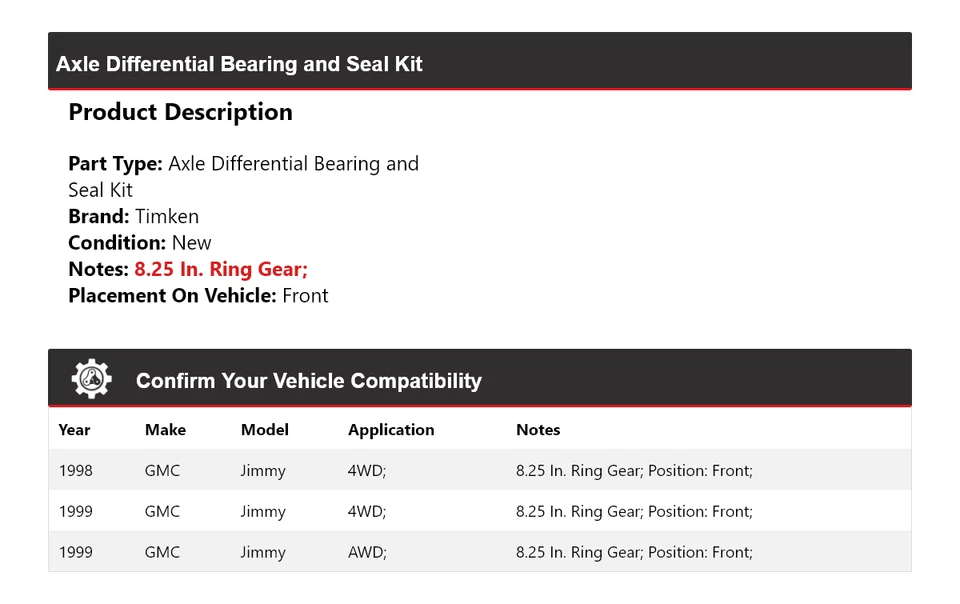Click the Notes column header
960x604 pixels.
click(538, 430)
